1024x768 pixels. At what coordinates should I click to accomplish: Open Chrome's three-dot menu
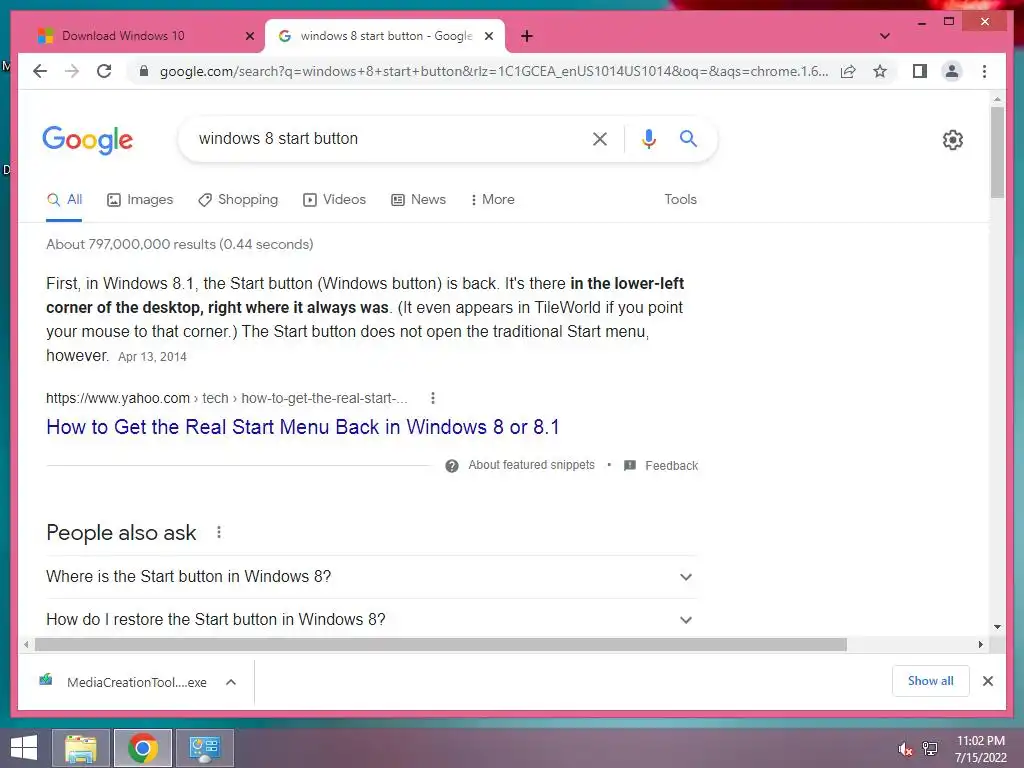coord(984,71)
